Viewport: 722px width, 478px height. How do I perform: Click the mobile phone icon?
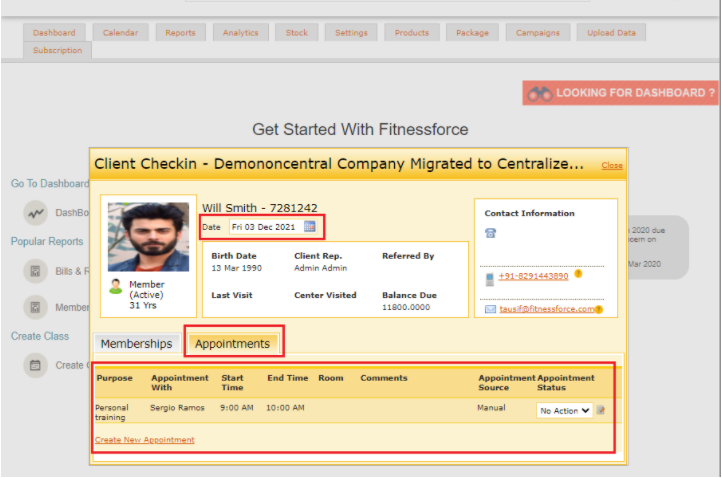tap(489, 279)
